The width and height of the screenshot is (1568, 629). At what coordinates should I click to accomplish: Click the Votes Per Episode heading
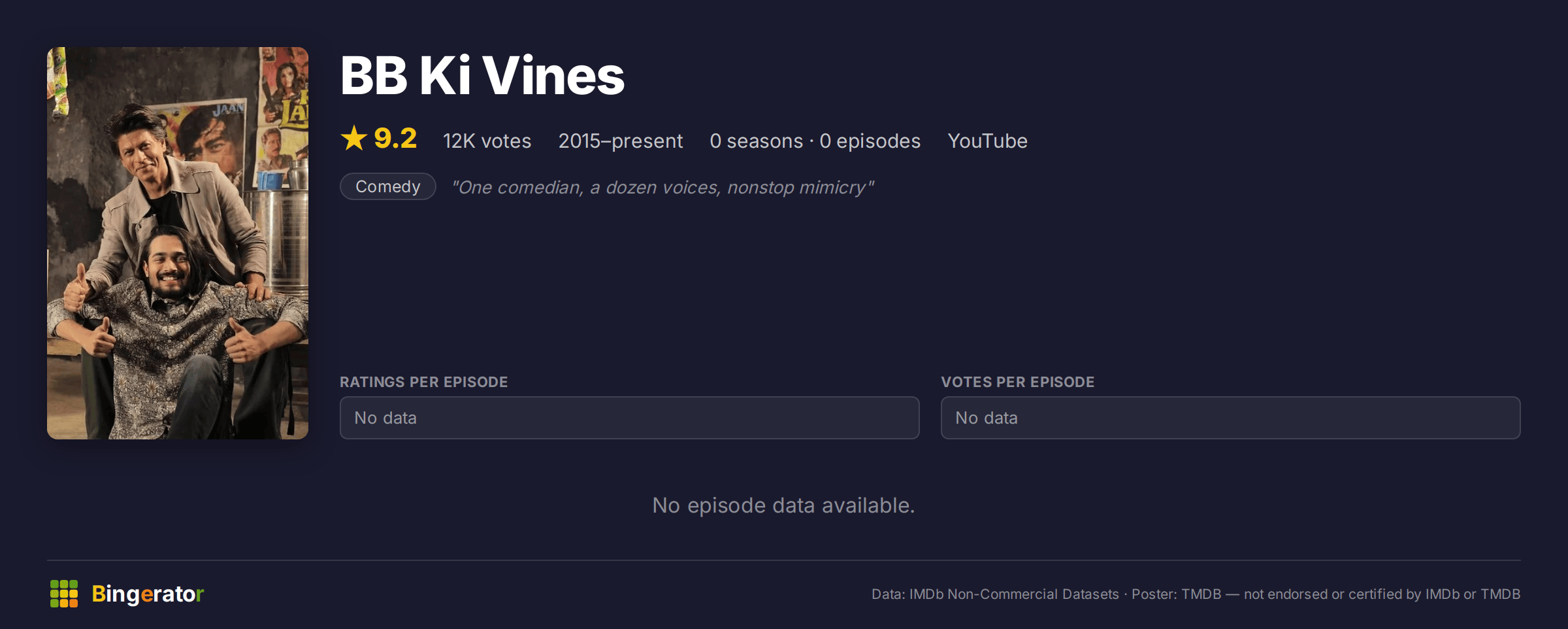1018,382
